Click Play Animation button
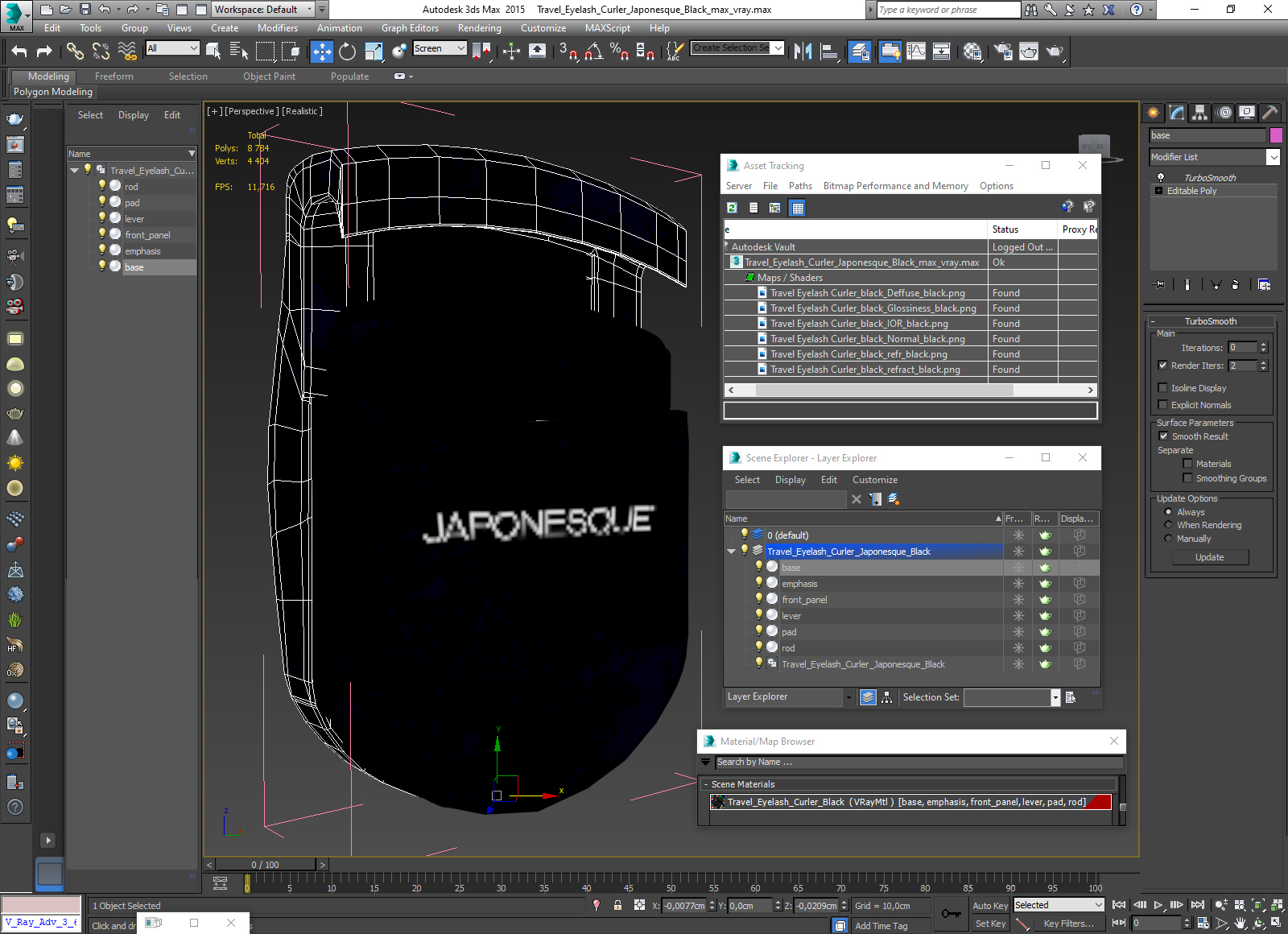Viewport: 1288px width, 934px height. [1158, 905]
